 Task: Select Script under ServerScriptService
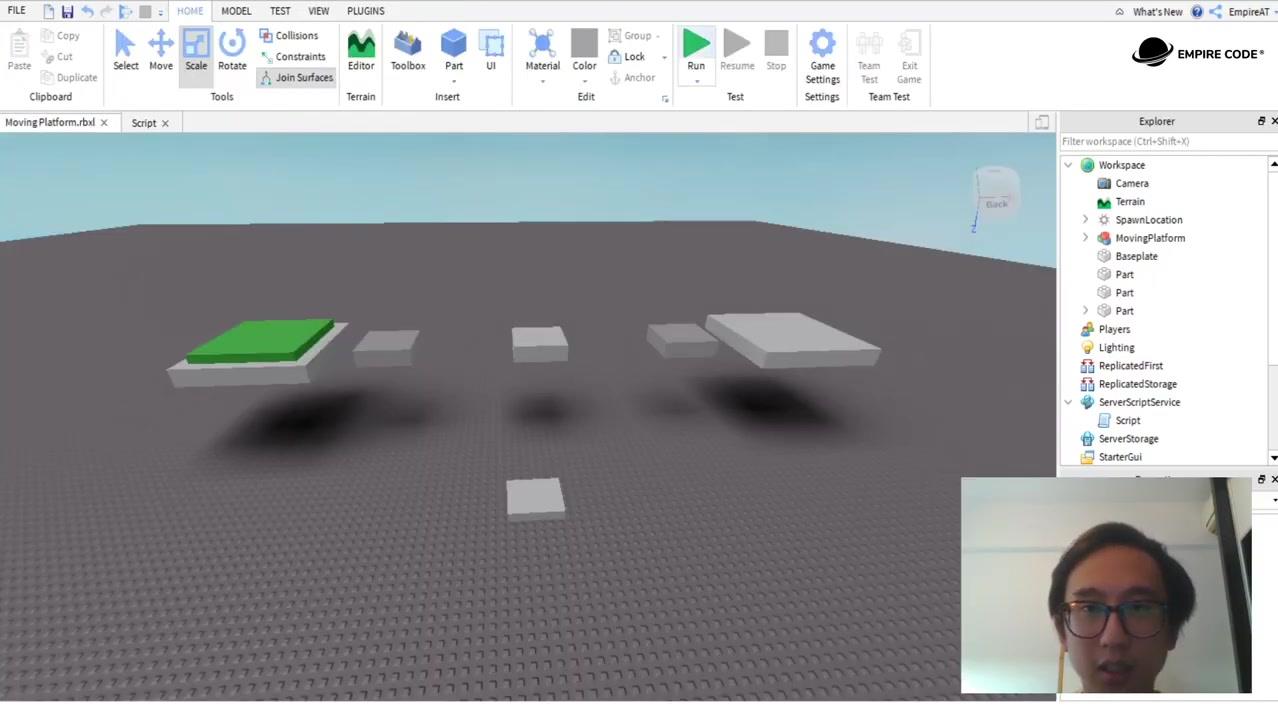point(1127,421)
